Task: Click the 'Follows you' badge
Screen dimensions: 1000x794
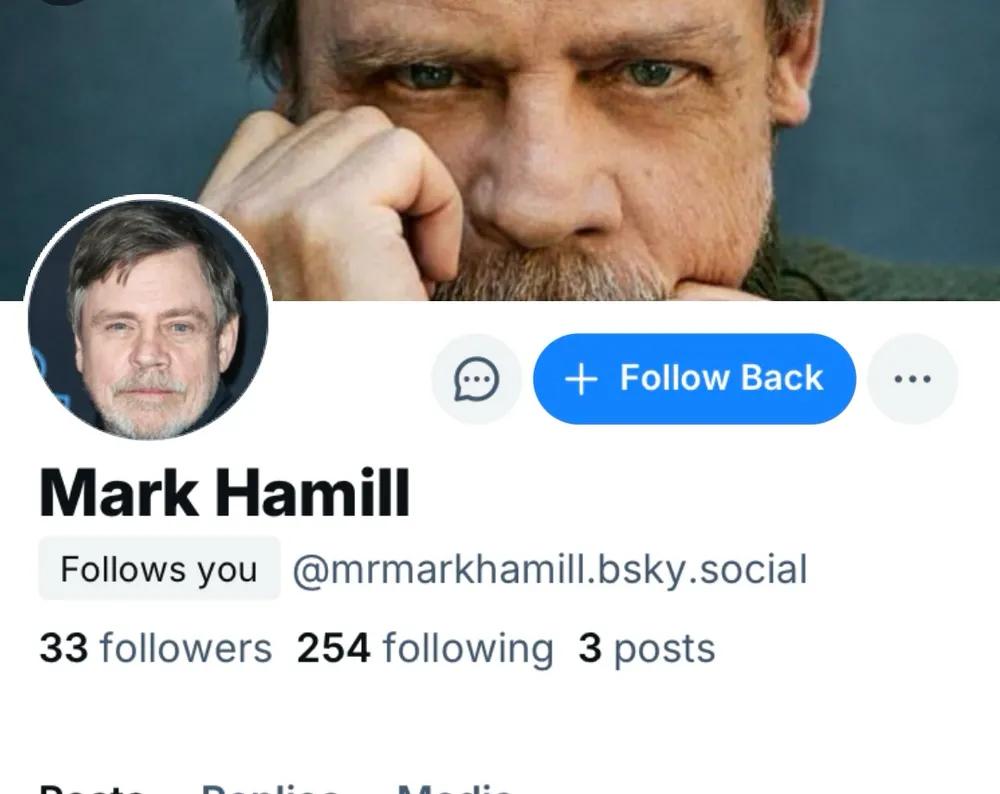Action: tap(159, 569)
